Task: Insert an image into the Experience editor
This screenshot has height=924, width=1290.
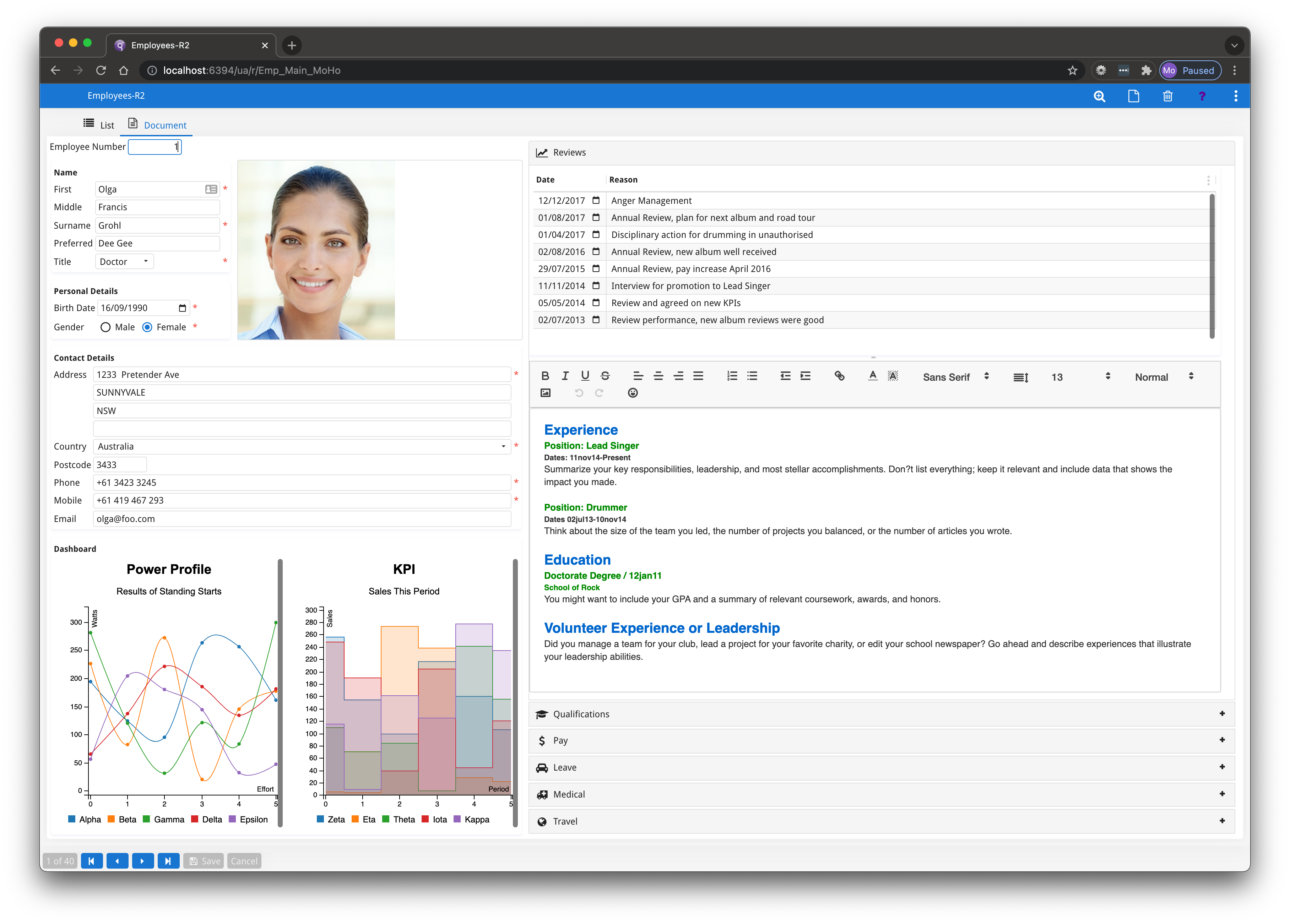Action: [546, 392]
